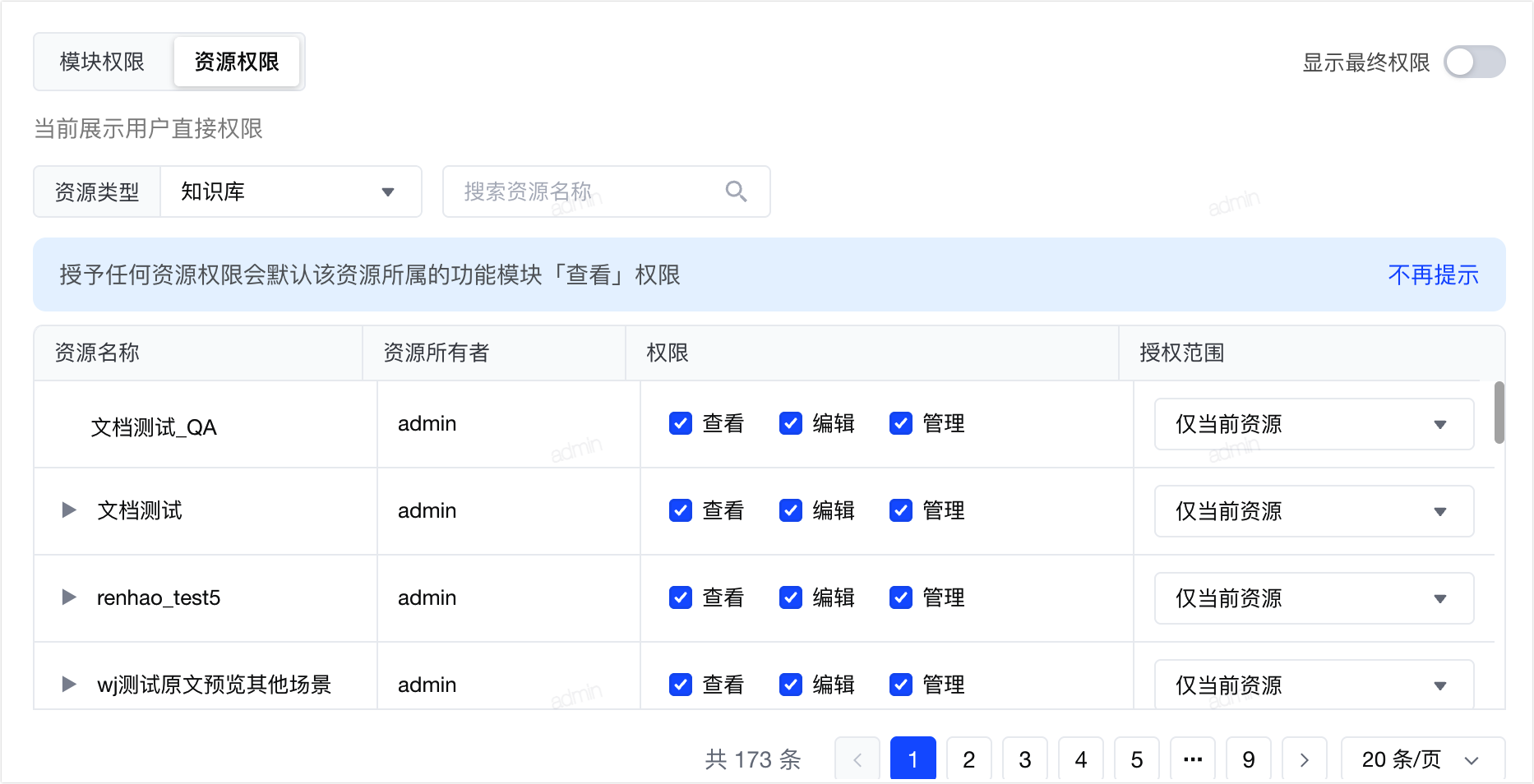This screenshot has height=784, width=1534.
Task: Uncheck 编辑 for renhao_test5
Action: 791,597
